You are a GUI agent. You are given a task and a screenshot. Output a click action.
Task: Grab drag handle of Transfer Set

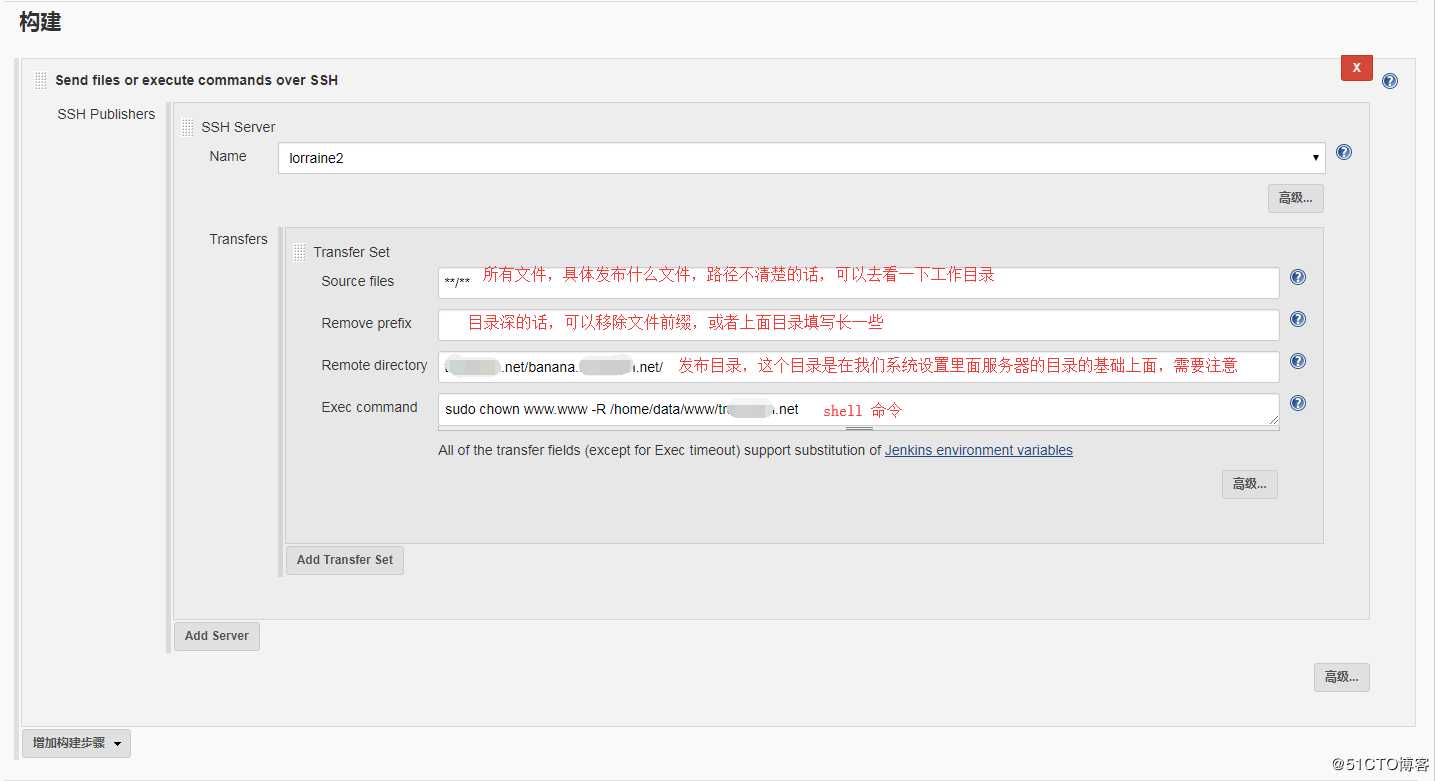[x=299, y=252]
